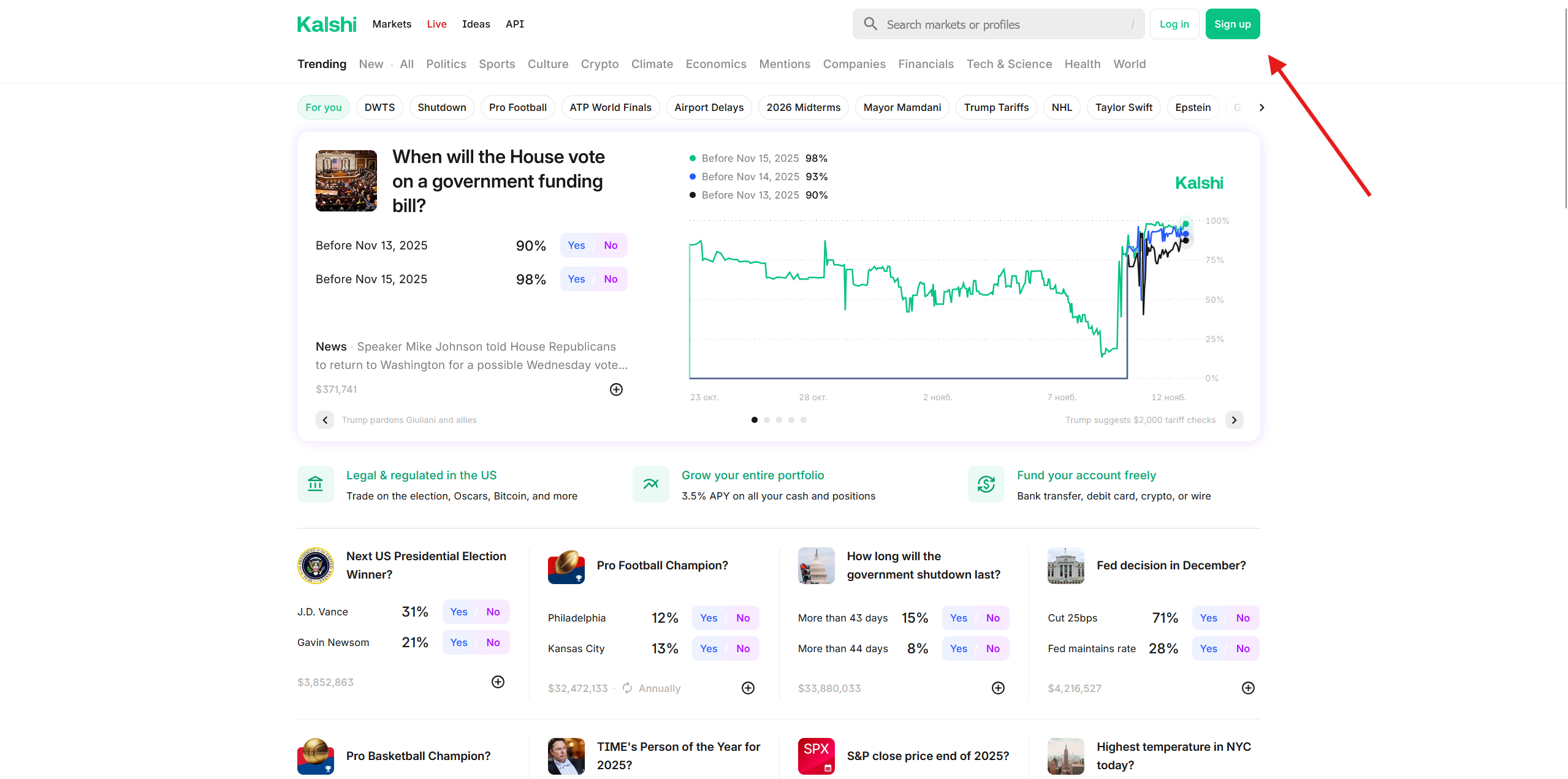Click the bank icon beside Legal & regulated

pyautogui.click(x=315, y=484)
